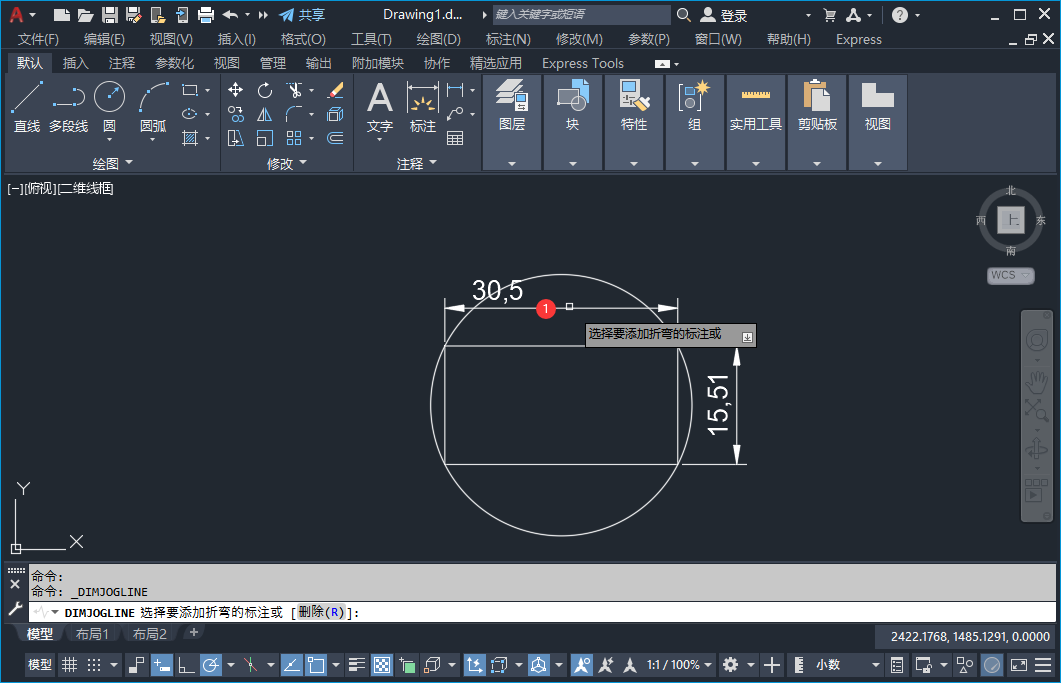Switch to the 布局1 layout tab

93,634
